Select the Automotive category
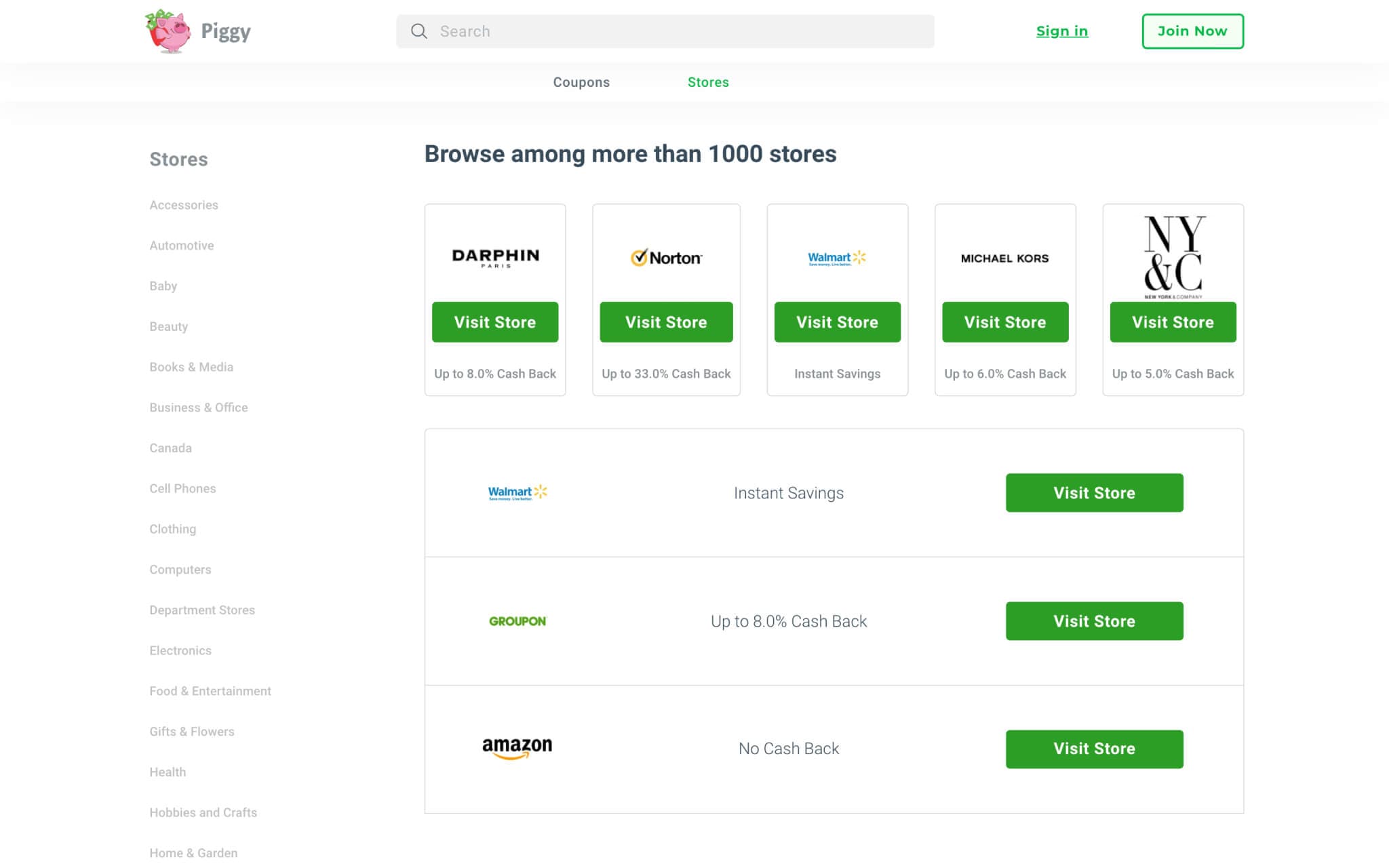 [181, 245]
